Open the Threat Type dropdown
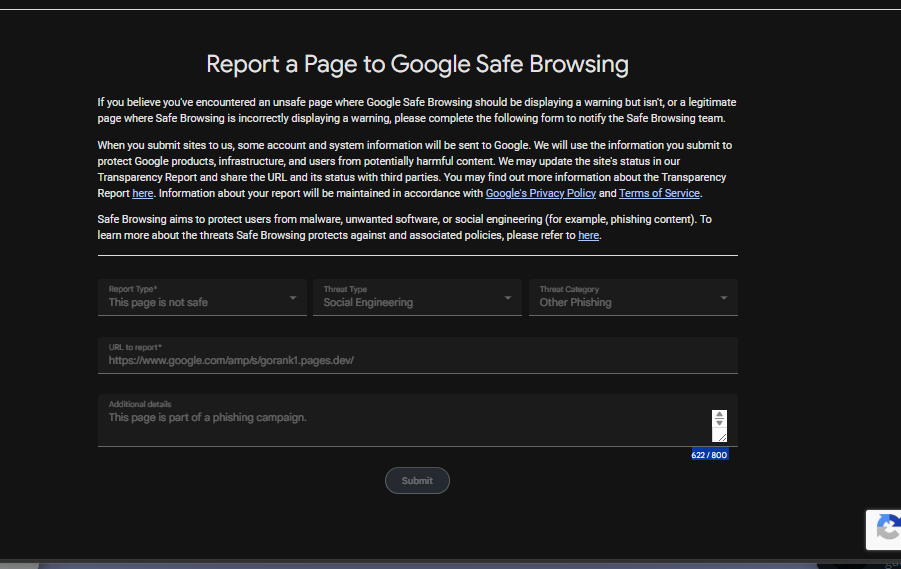901x569 pixels. (417, 297)
